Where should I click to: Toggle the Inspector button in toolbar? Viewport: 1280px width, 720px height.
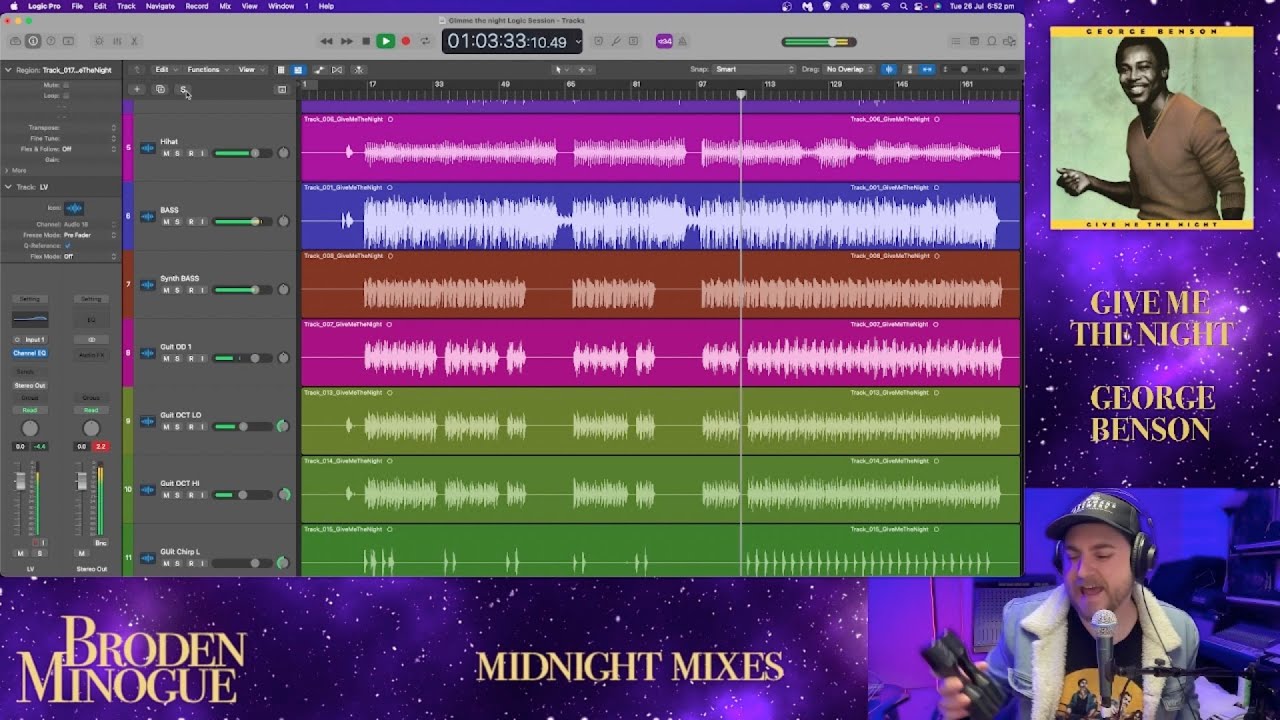tap(33, 41)
